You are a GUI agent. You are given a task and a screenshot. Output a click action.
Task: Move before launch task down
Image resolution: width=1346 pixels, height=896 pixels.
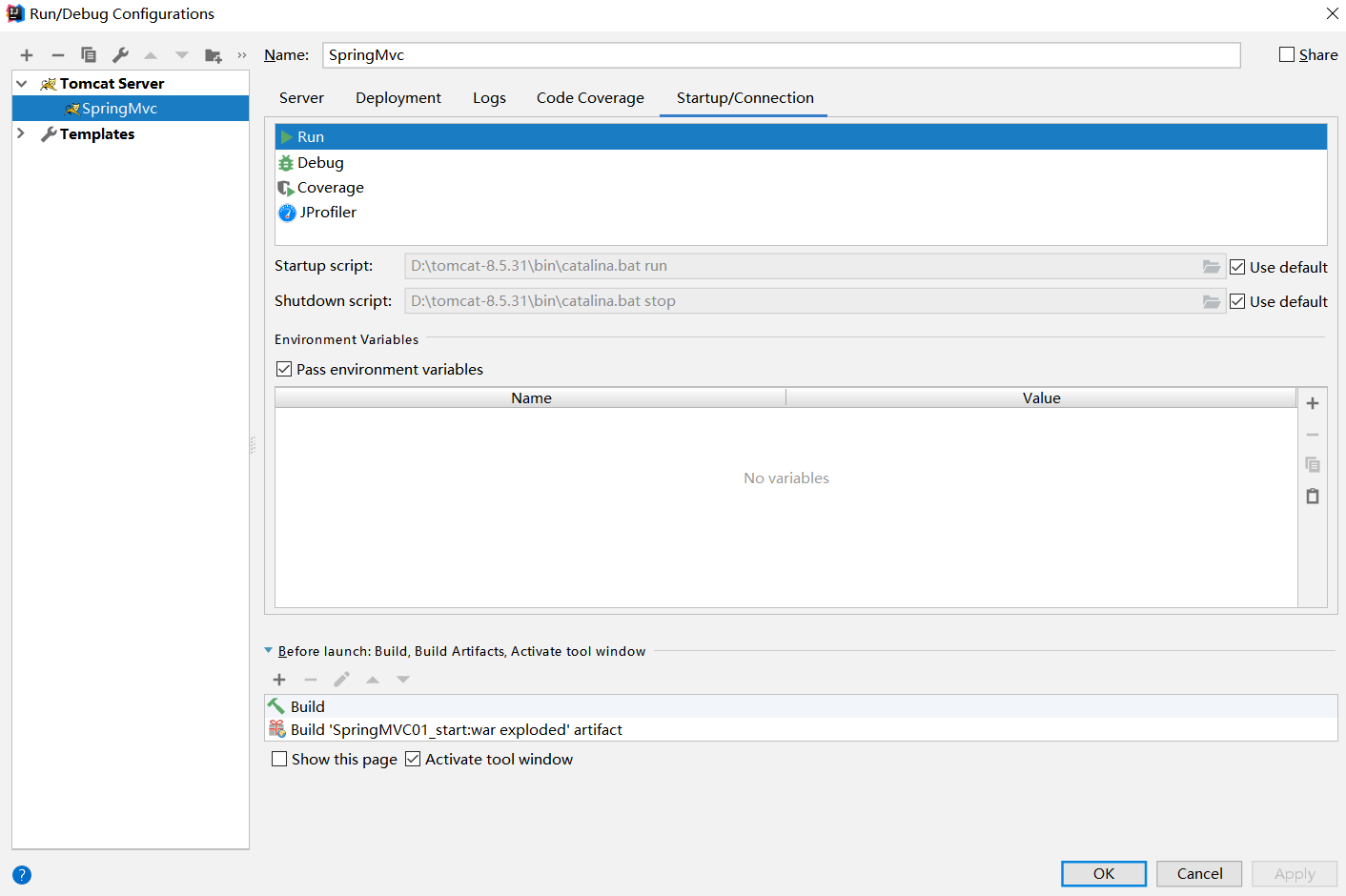point(403,680)
